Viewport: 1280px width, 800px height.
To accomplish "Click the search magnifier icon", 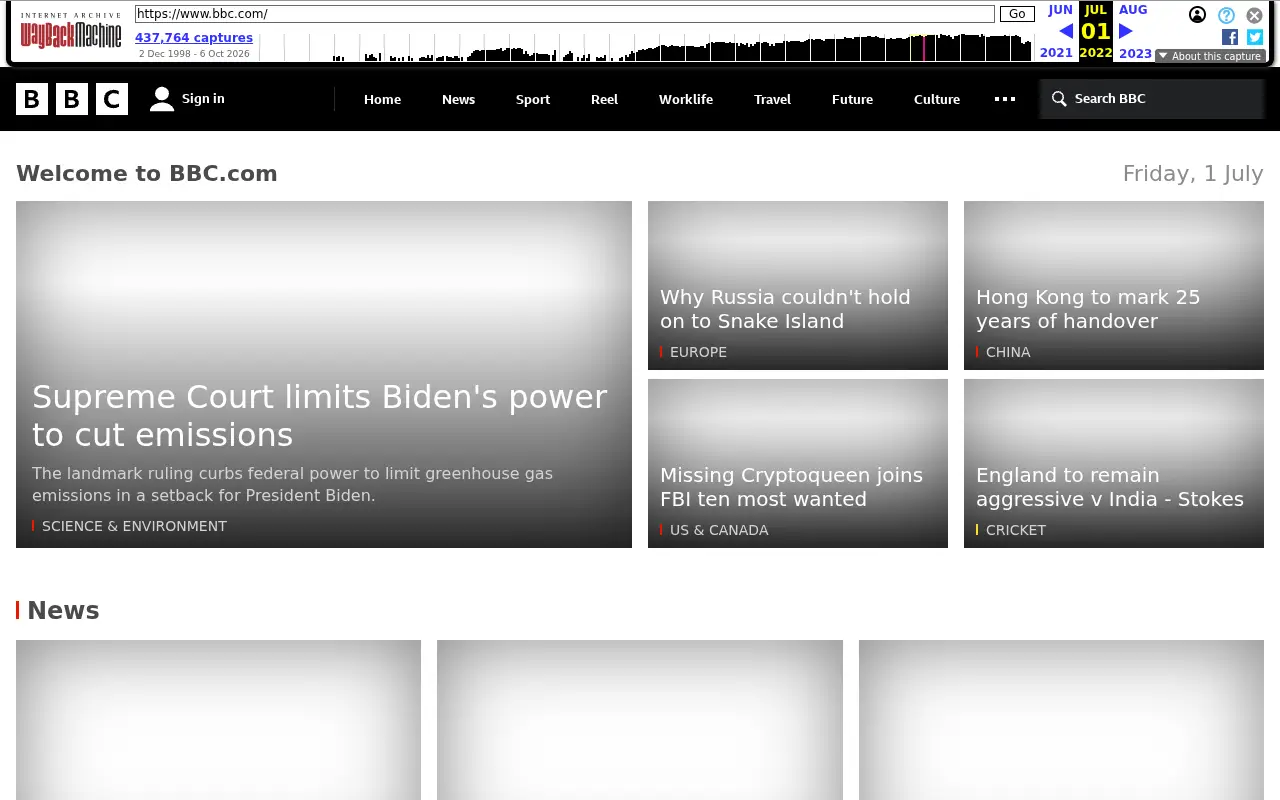I will point(1059,99).
